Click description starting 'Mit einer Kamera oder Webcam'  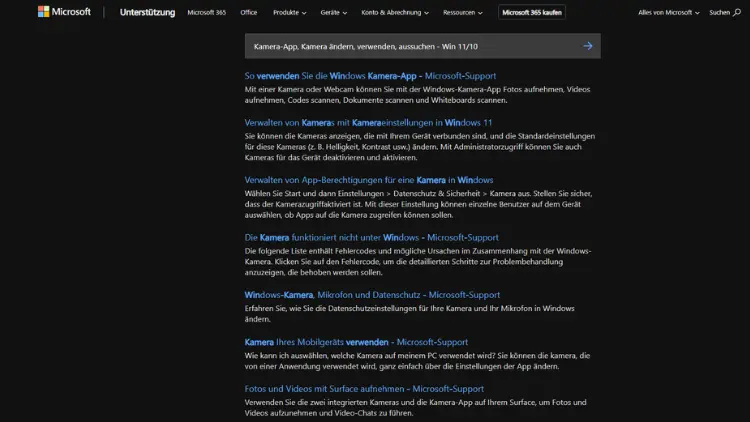(417, 95)
